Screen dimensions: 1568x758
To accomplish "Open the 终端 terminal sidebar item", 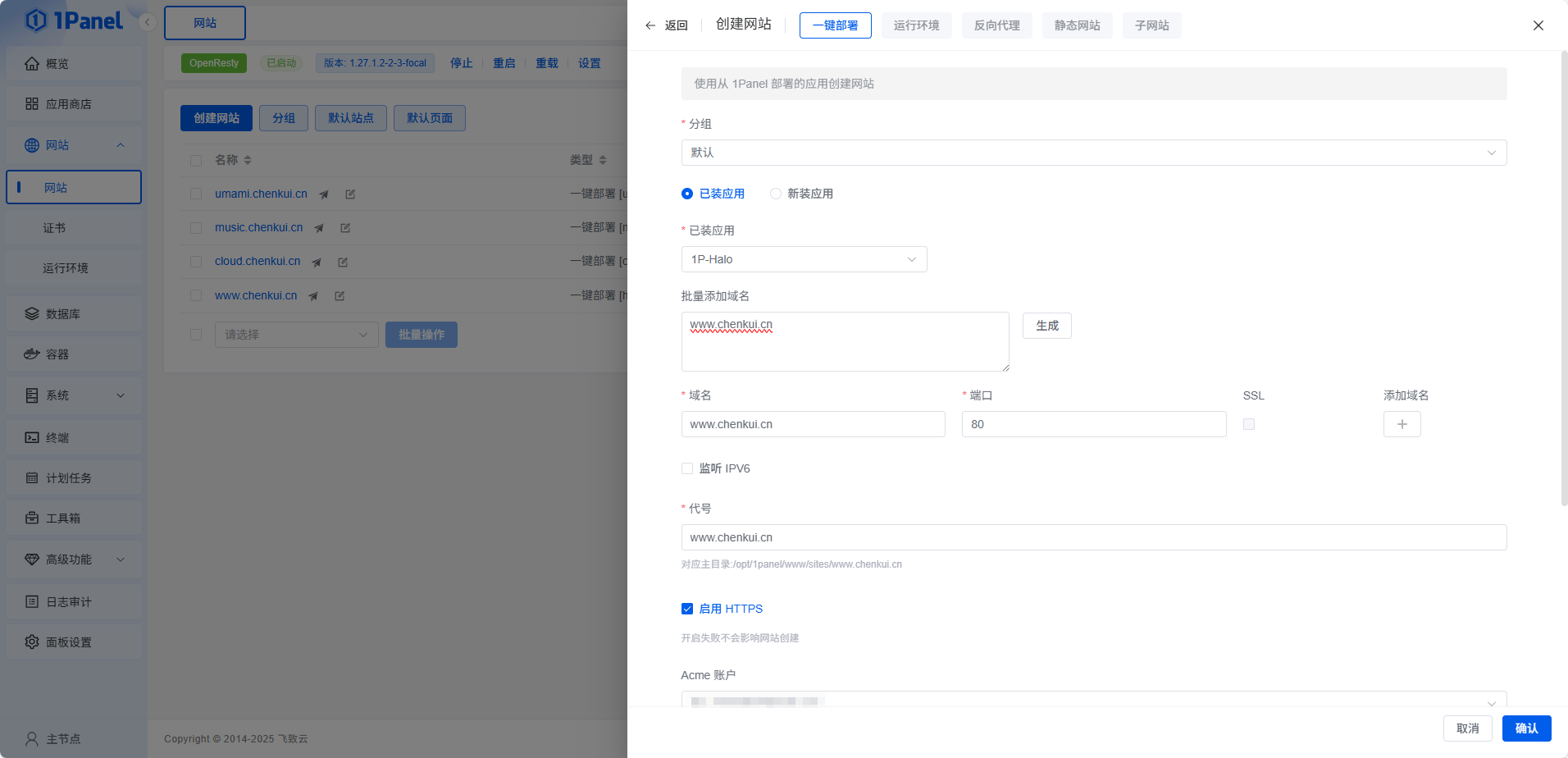I will (x=57, y=438).
